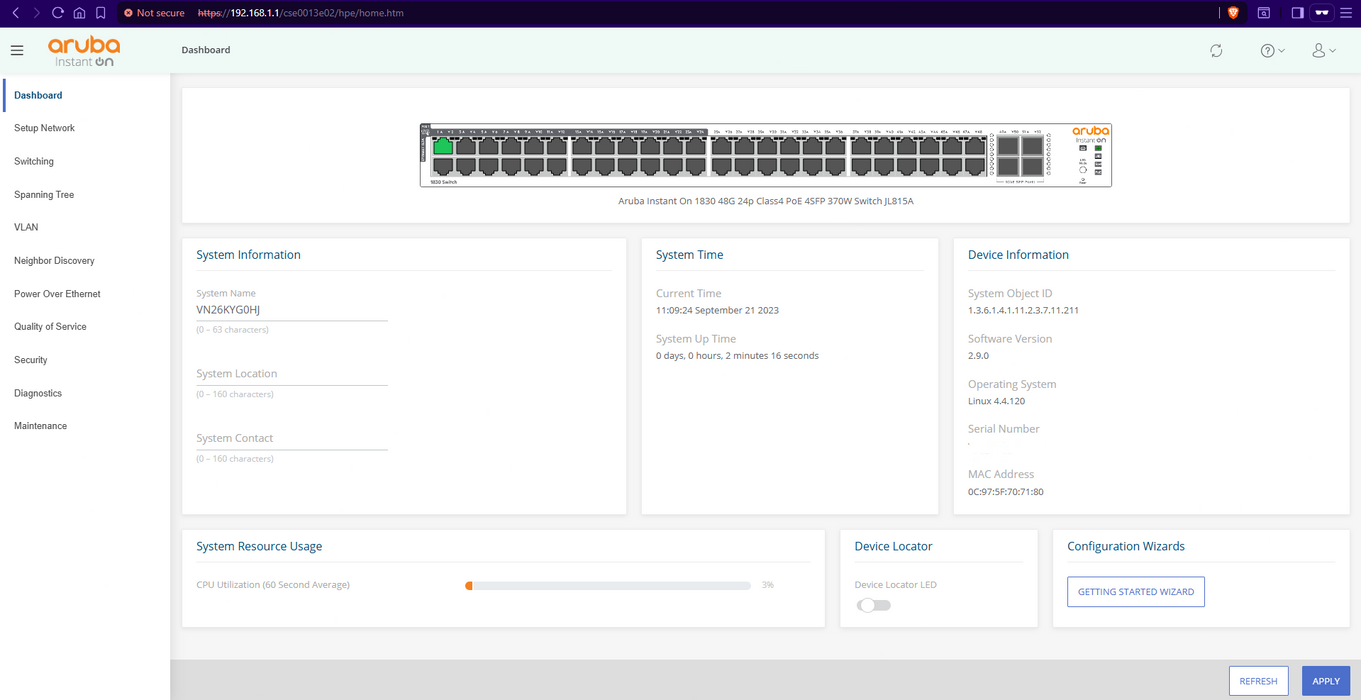
Task: Open the Setup Network menu
Action: (x=44, y=128)
